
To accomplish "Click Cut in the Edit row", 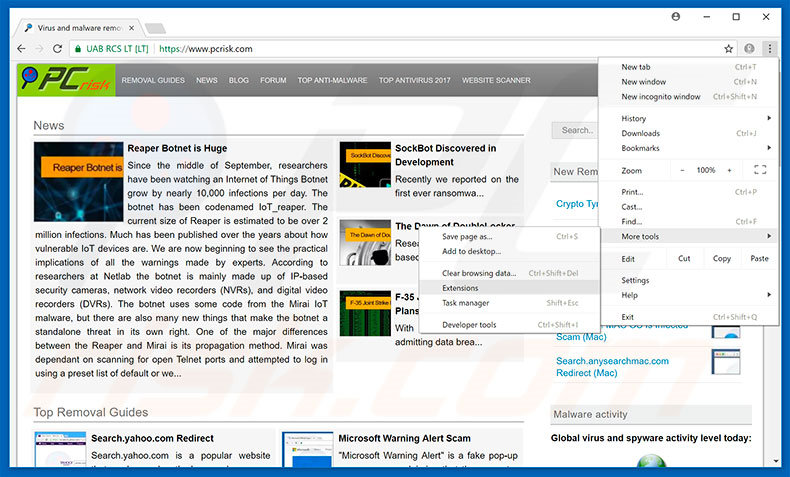I will point(684,258).
